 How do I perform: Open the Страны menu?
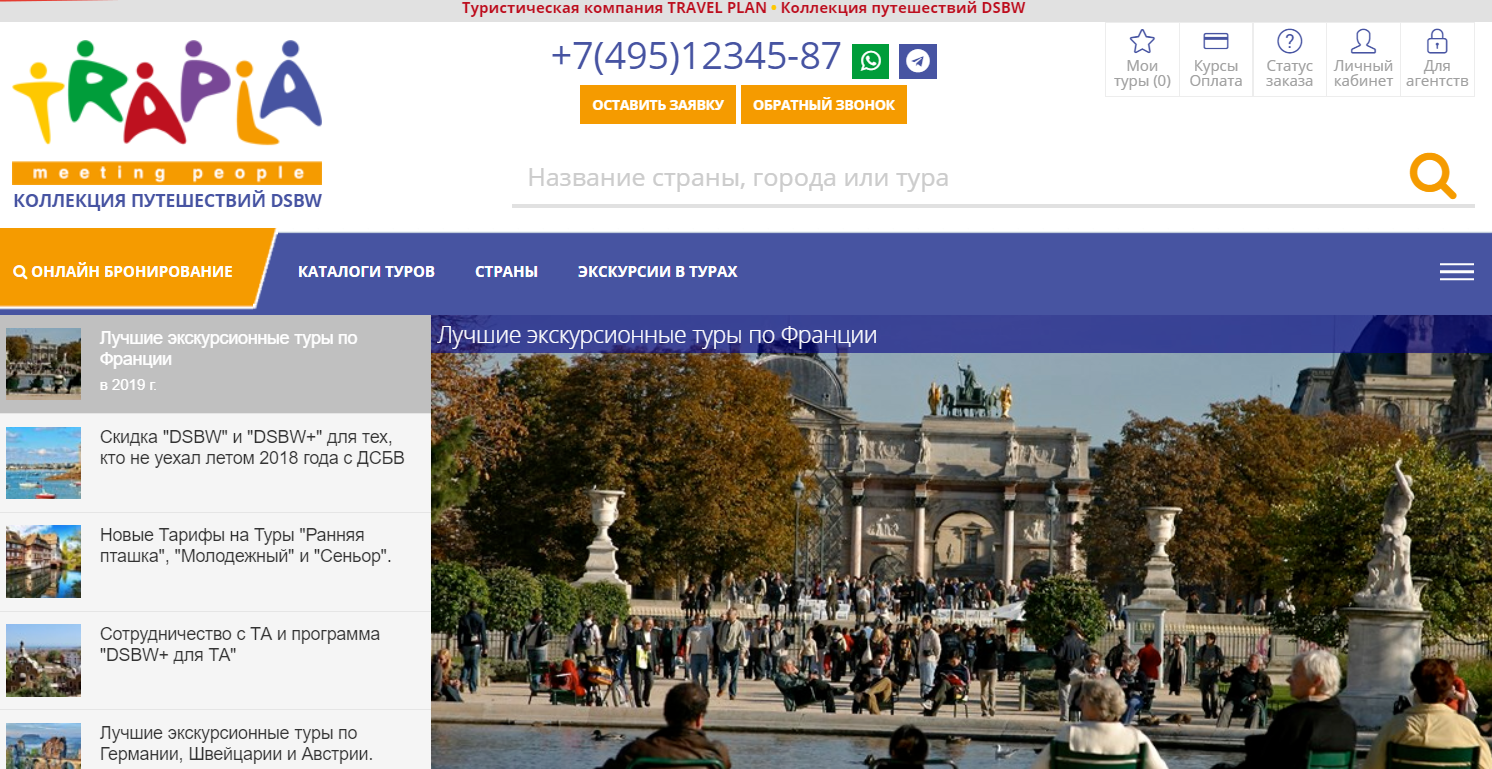pyautogui.click(x=506, y=272)
